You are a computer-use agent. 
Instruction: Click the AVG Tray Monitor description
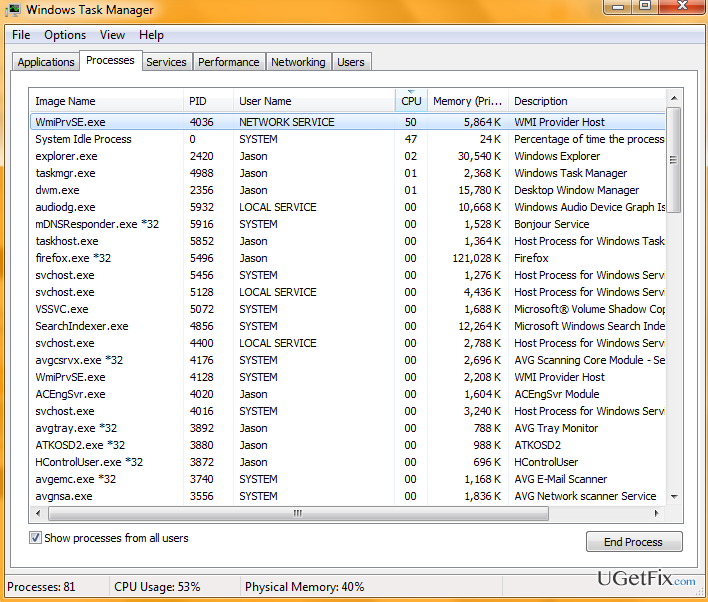point(556,428)
